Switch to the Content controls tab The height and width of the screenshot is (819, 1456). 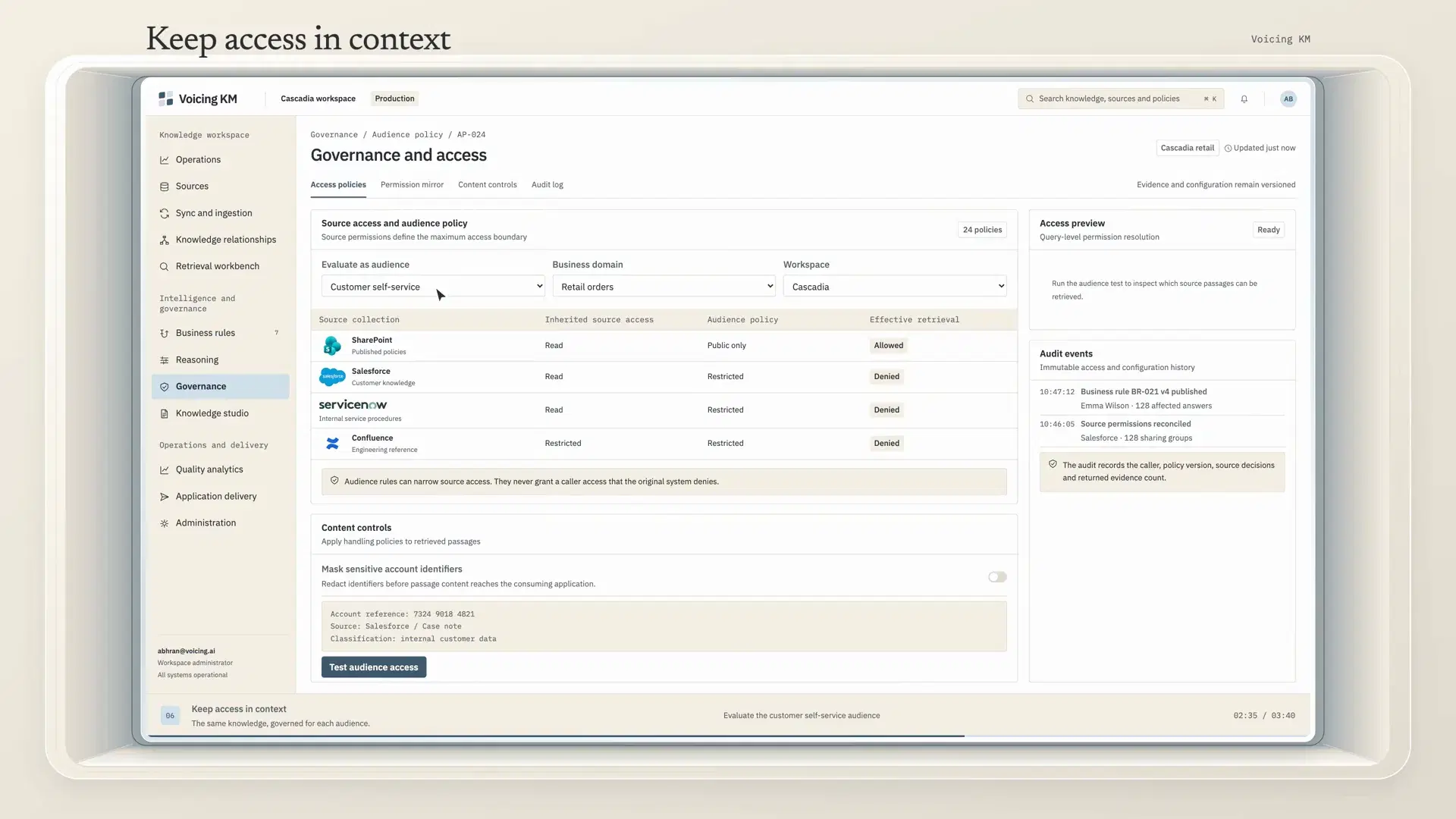[488, 185]
